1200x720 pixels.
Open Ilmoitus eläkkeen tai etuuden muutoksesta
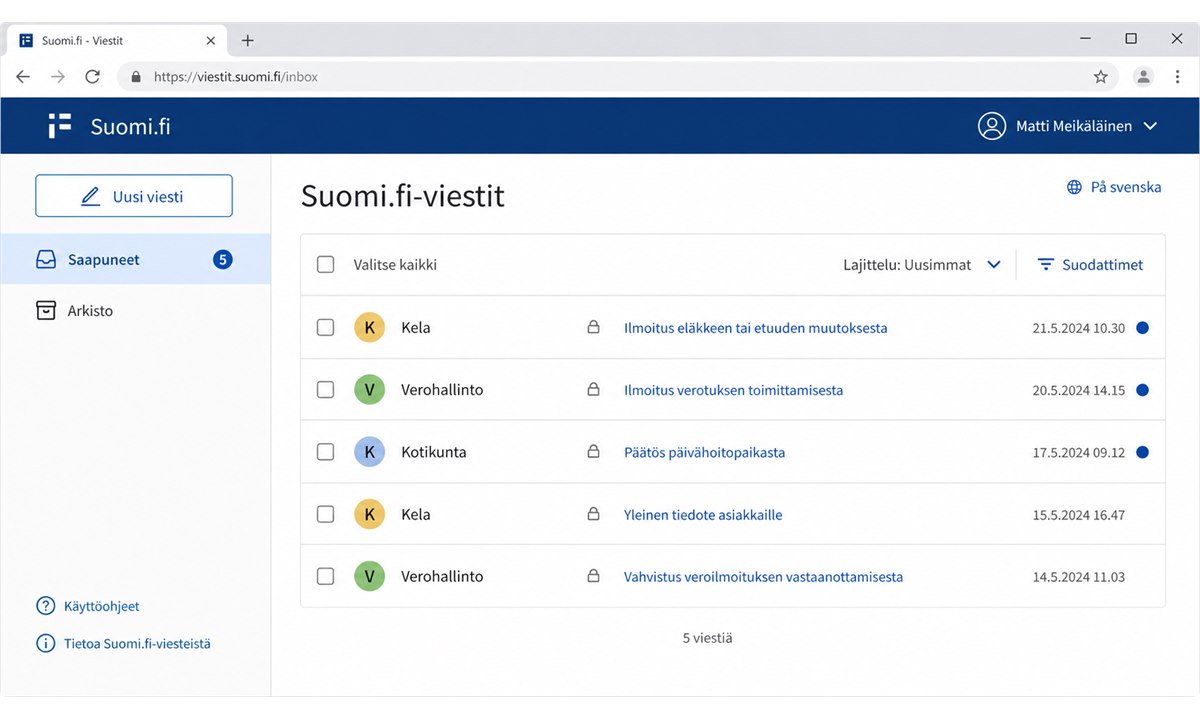(x=756, y=328)
